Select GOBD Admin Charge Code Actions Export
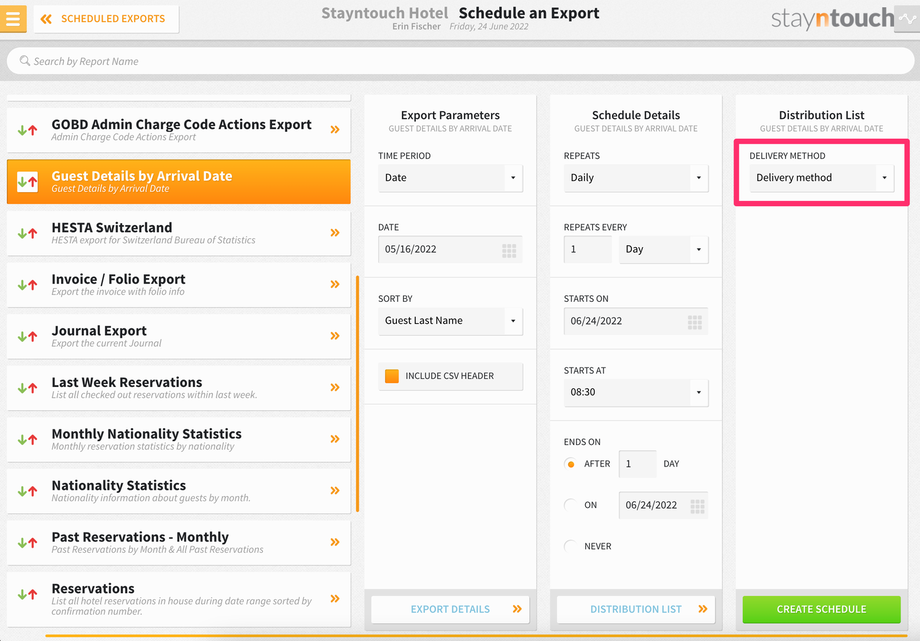 pyautogui.click(x=178, y=130)
